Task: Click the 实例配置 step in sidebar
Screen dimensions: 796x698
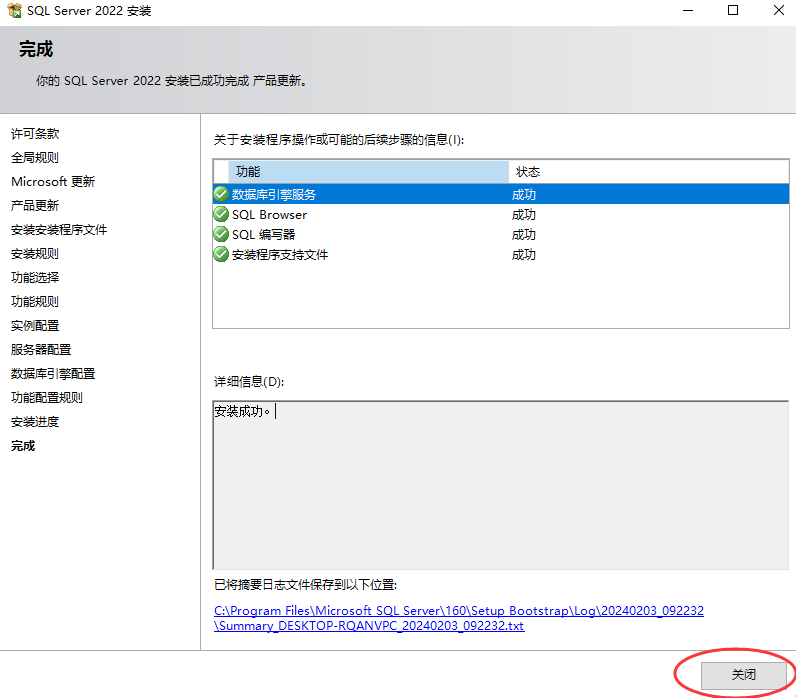Action: pos(35,325)
